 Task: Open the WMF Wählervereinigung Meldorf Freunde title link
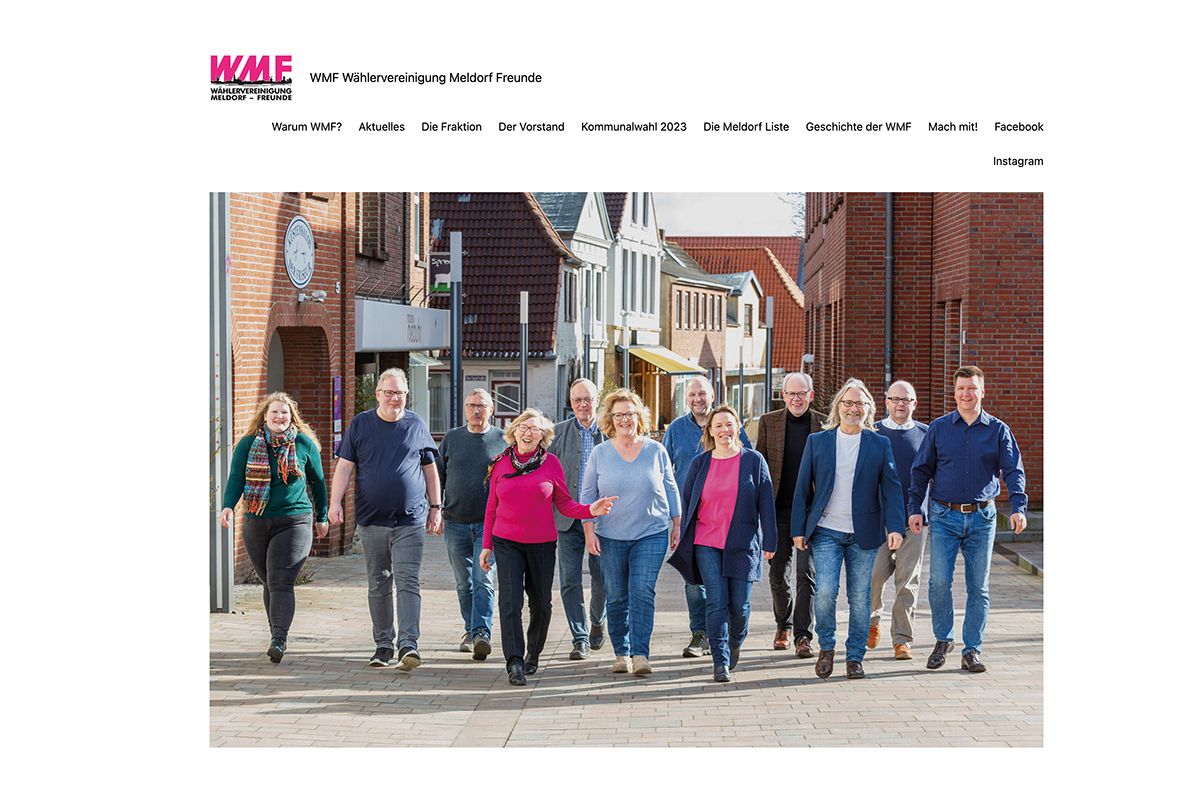click(426, 78)
